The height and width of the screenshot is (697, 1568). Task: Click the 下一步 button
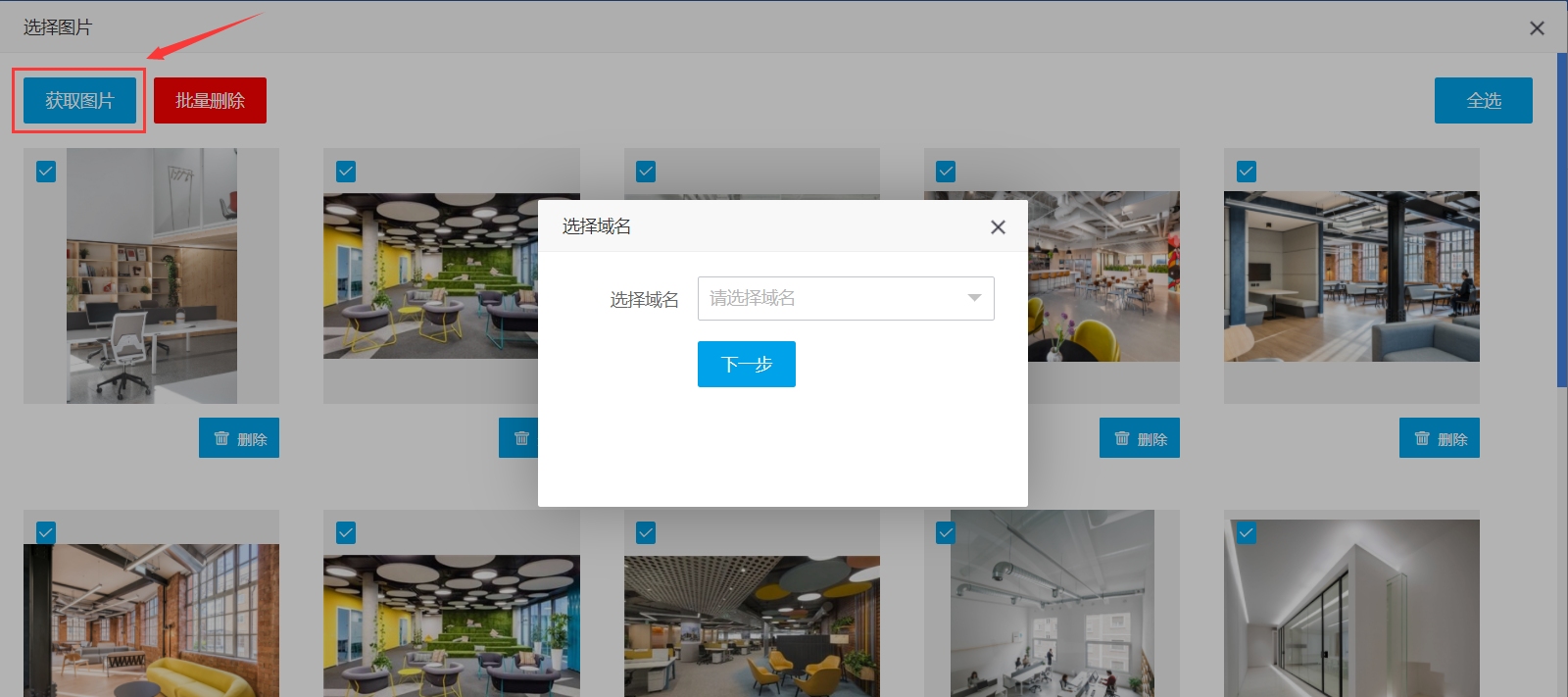tap(747, 364)
